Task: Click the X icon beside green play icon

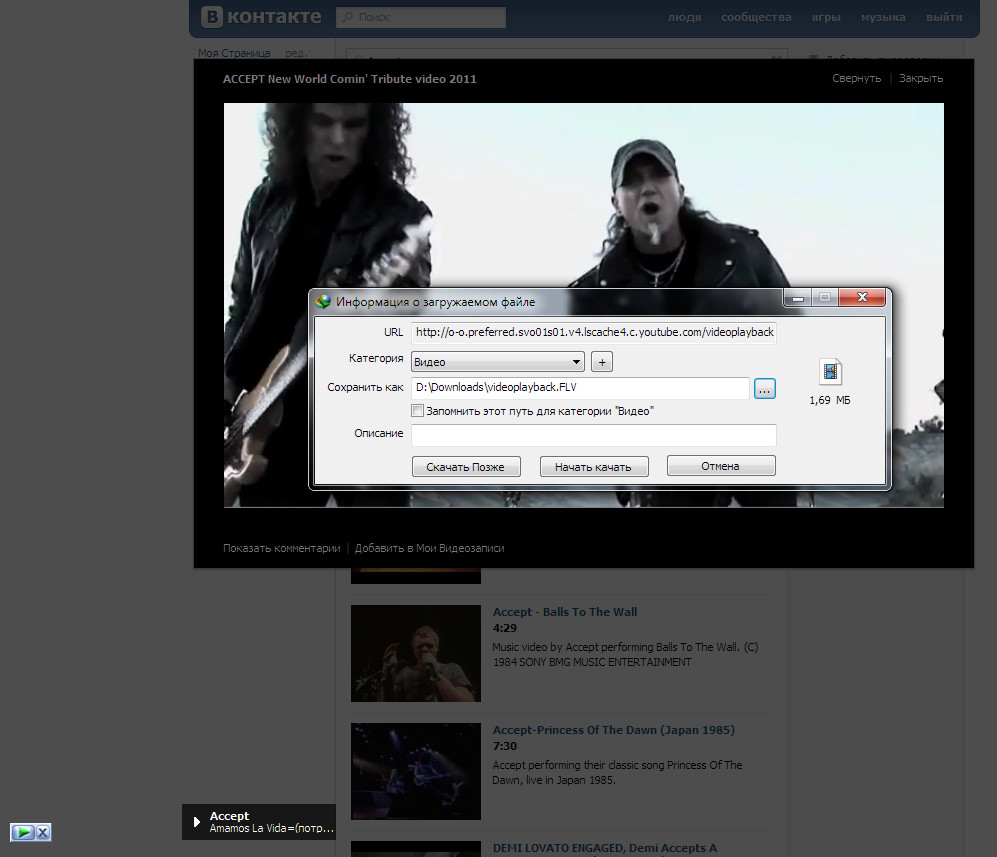Action: pos(43,832)
